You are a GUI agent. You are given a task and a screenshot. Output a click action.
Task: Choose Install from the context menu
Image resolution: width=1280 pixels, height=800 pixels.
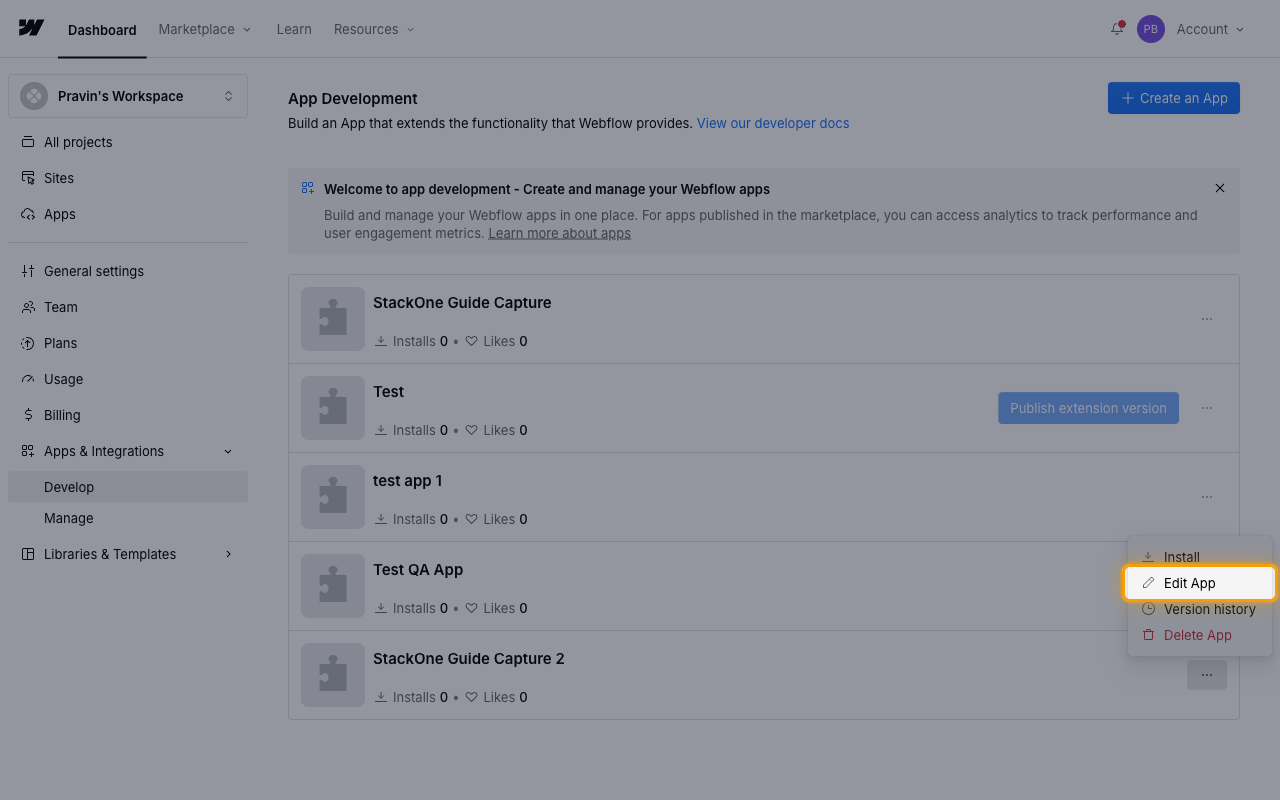coord(1200,557)
